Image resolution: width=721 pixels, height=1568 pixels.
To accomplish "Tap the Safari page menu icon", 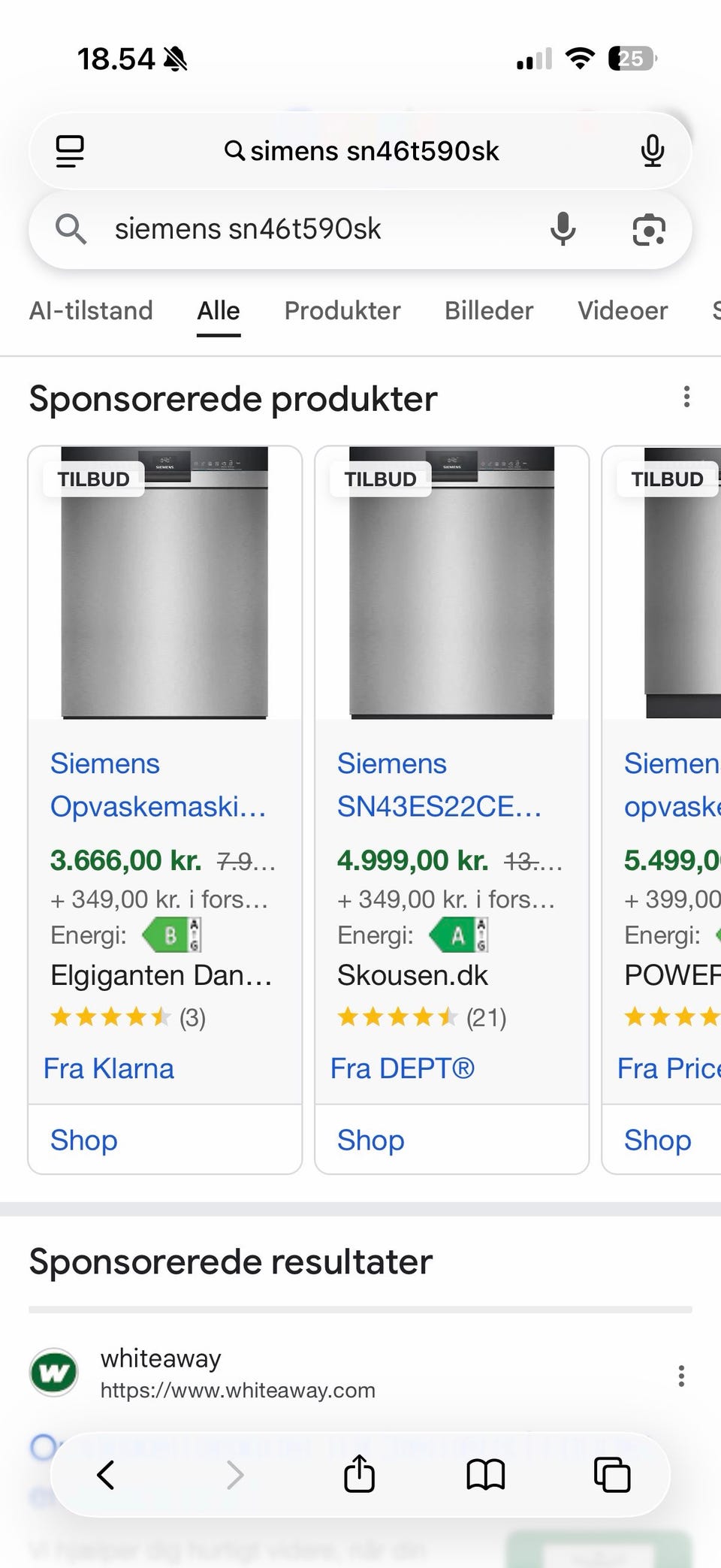I will 70,151.
